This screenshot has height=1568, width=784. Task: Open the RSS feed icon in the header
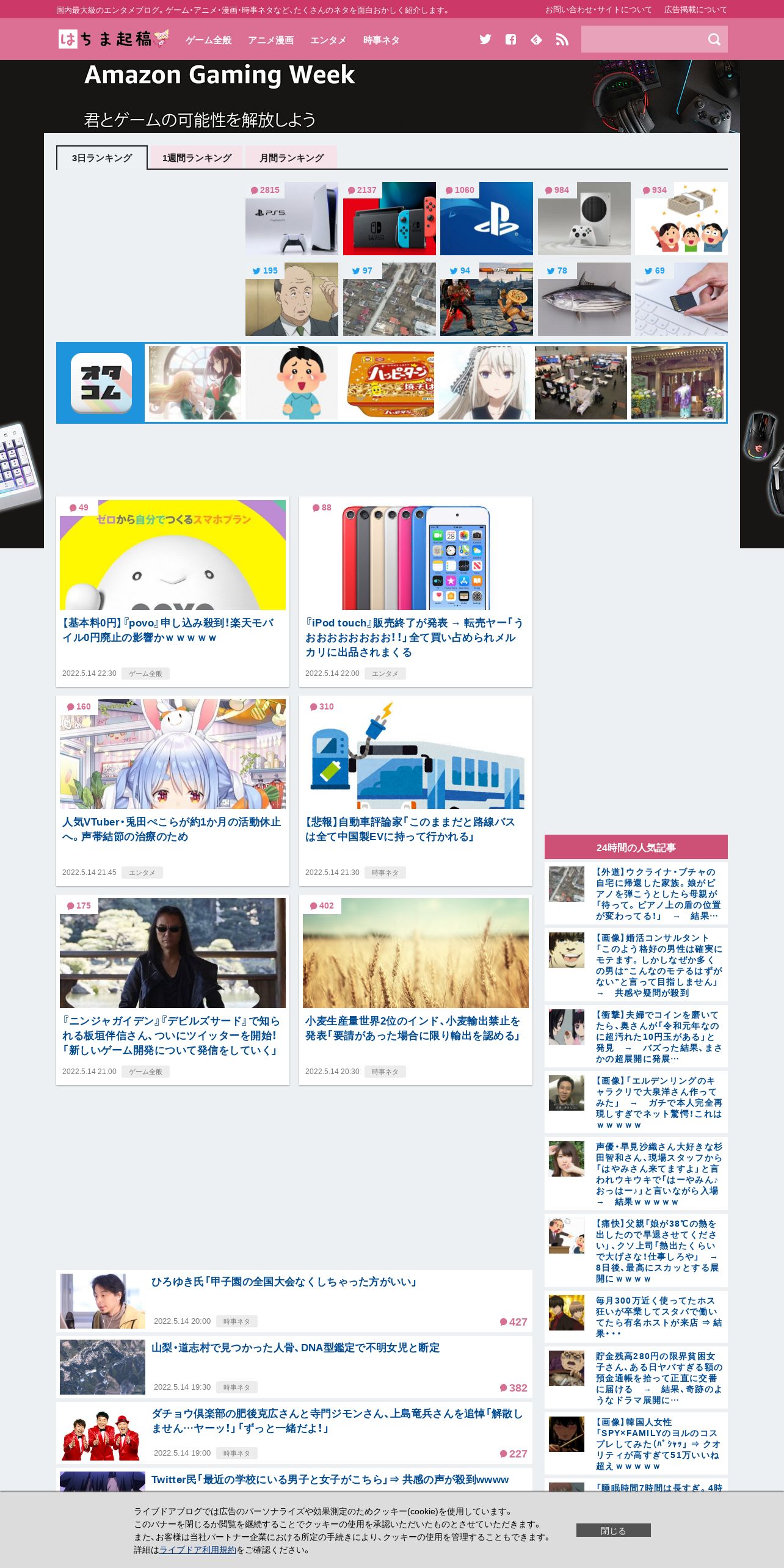click(562, 40)
